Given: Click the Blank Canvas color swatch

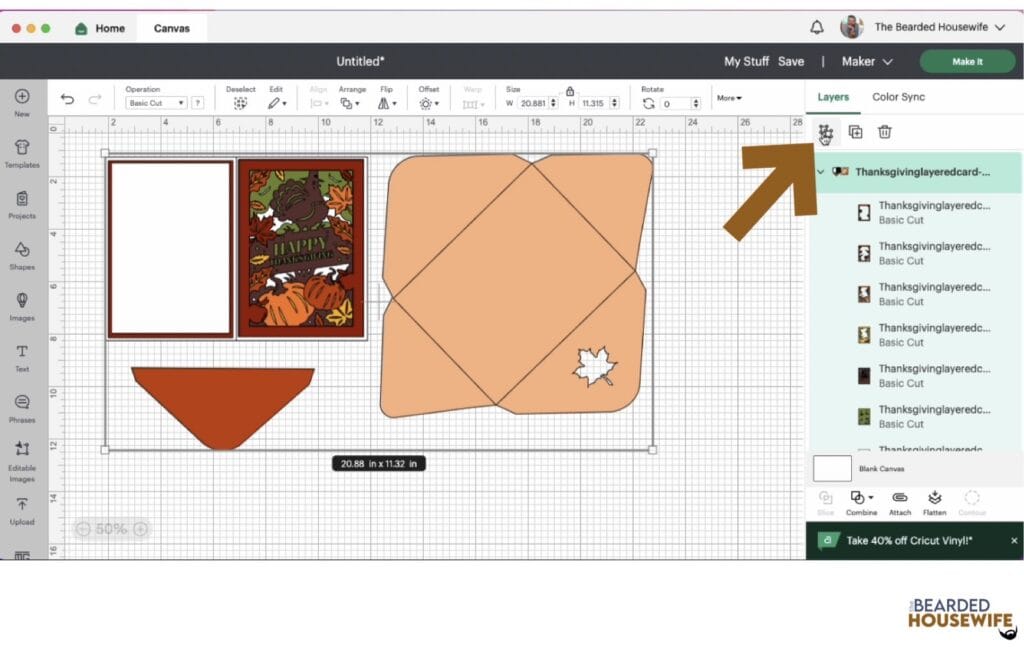Looking at the screenshot, I should pos(832,468).
